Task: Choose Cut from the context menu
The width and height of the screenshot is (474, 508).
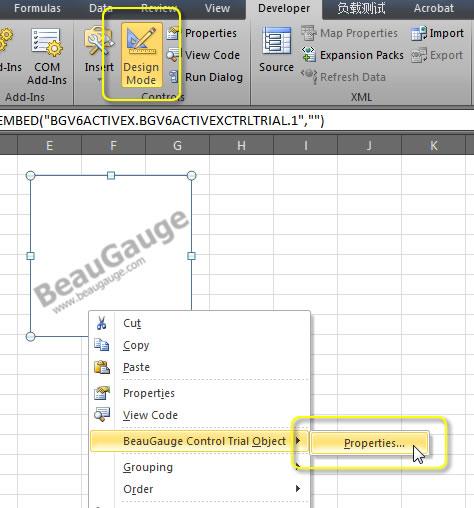Action: click(x=199, y=323)
